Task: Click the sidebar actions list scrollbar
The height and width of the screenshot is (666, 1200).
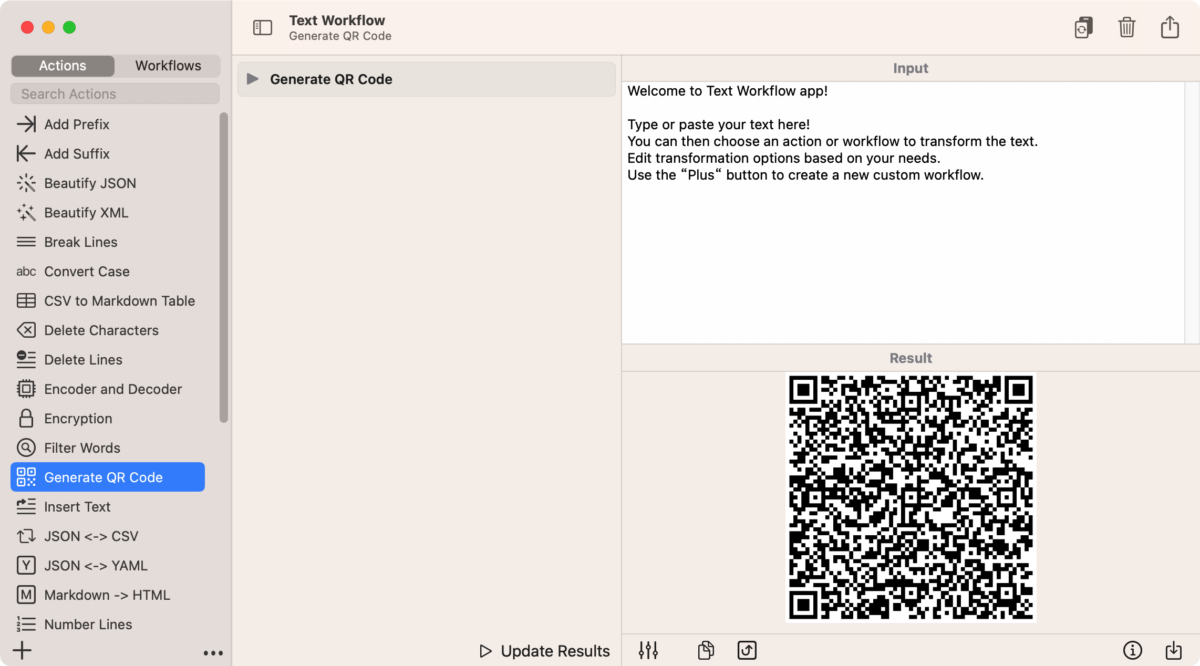Action: coord(224,267)
